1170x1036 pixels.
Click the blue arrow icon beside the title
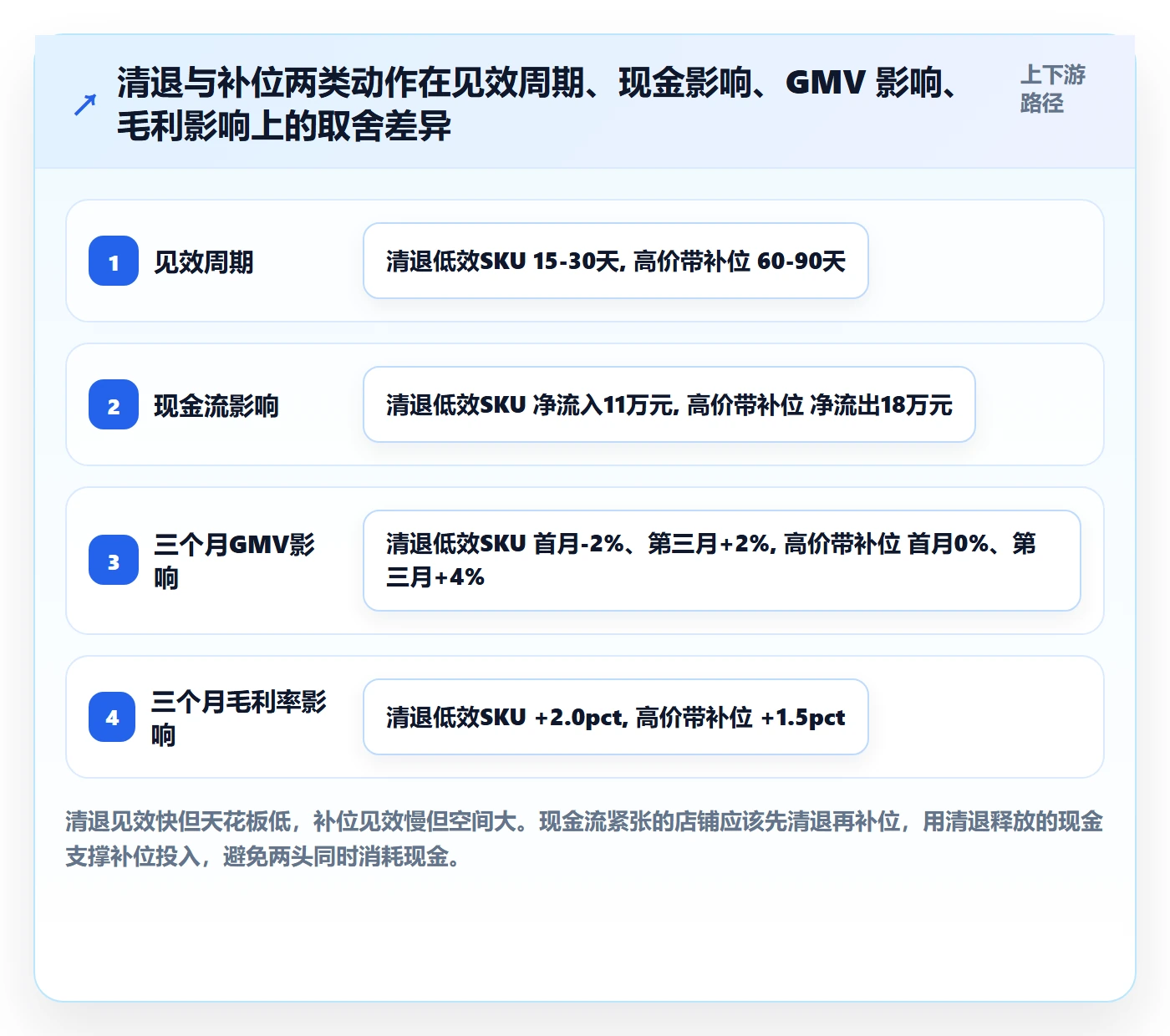point(85,104)
